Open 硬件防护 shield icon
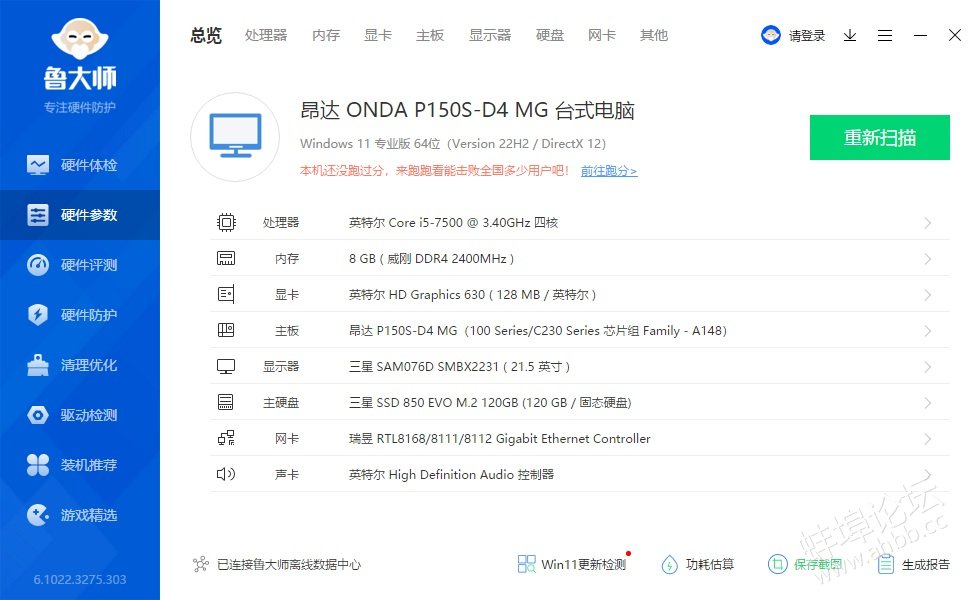Viewport: 980px width, 600px height. (38, 315)
